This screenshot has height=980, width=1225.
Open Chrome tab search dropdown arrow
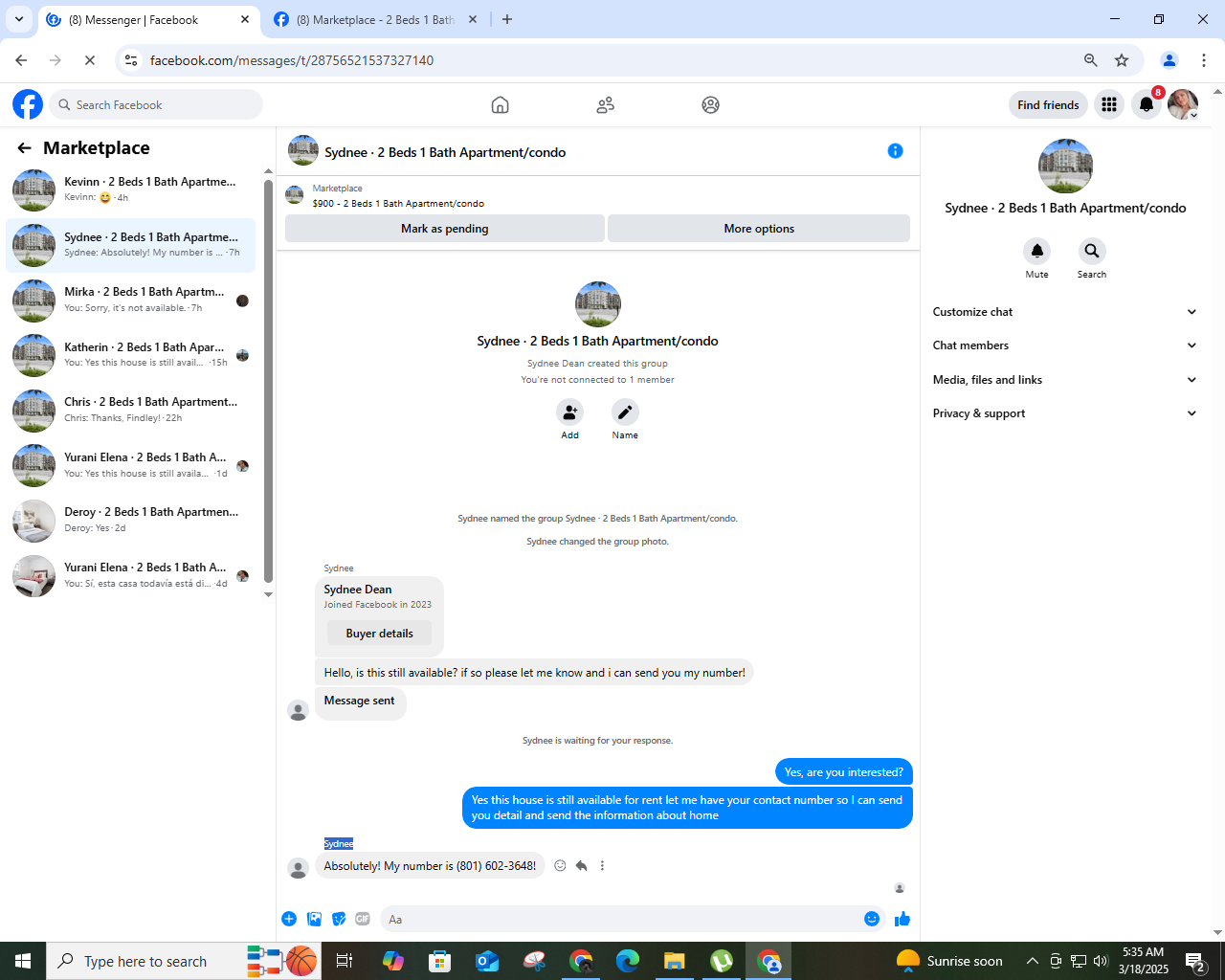coord(18,19)
